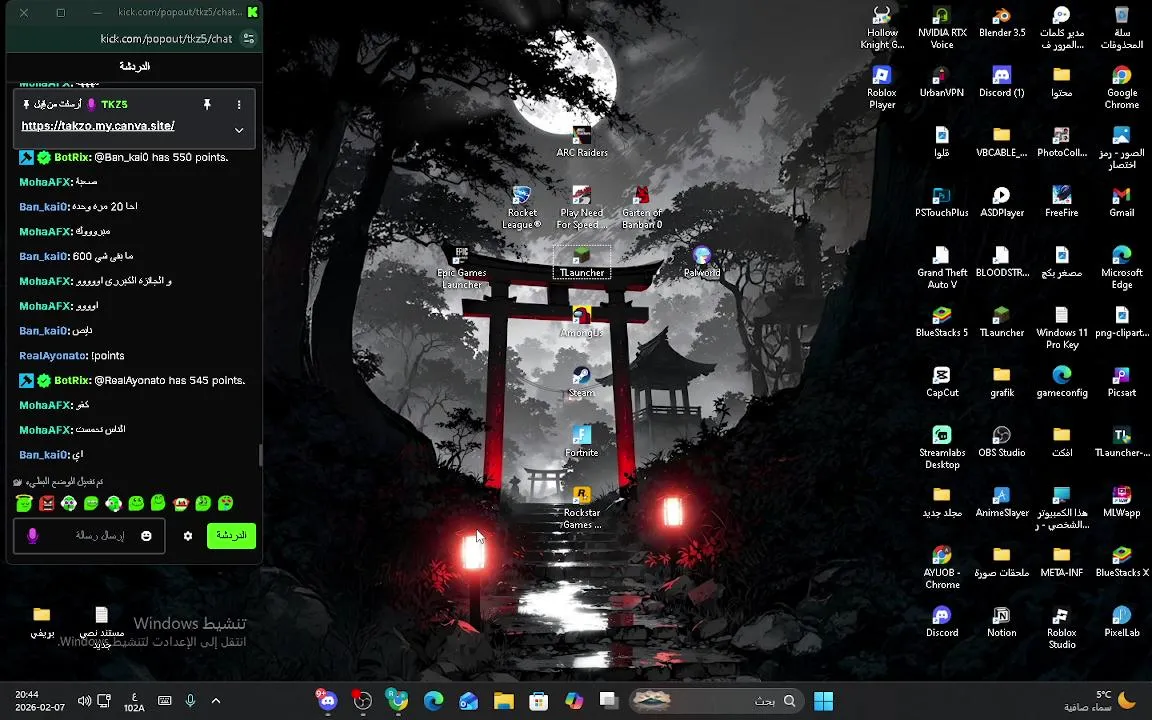Select the BlueStacks 5 desktop icon
The height and width of the screenshot is (720, 1152).
coord(942,322)
